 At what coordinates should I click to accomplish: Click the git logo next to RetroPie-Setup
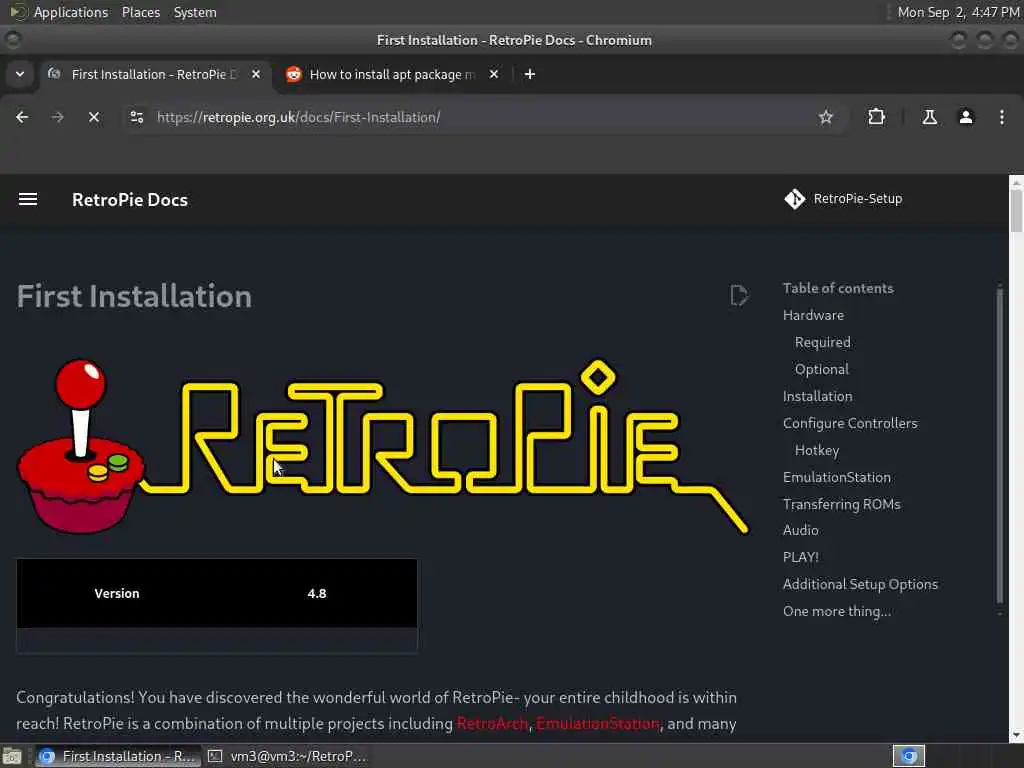point(795,199)
